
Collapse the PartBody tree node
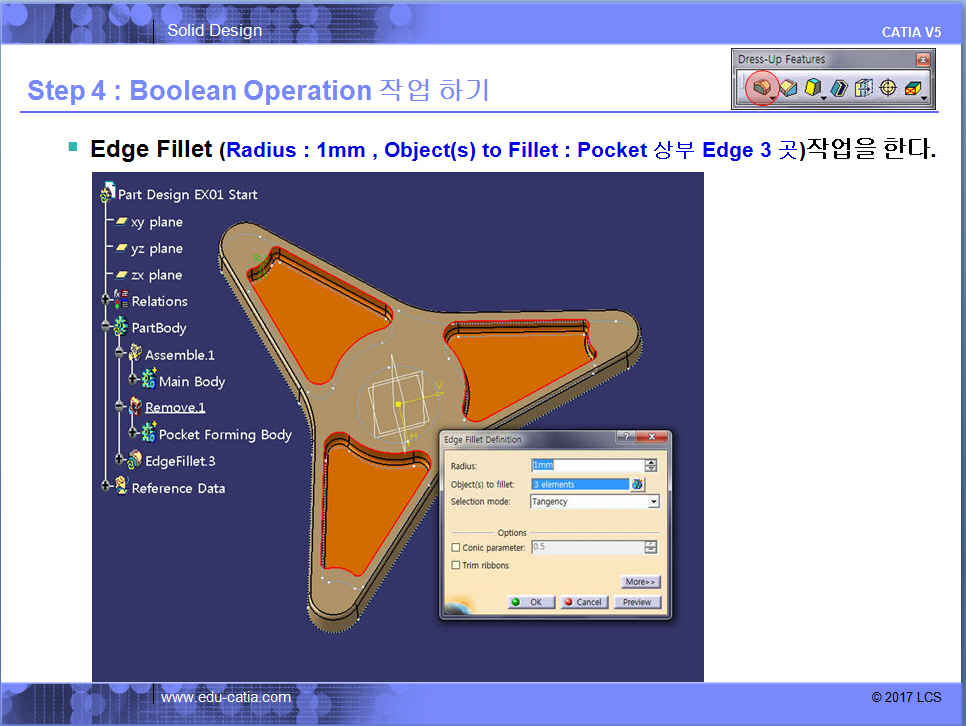click(x=107, y=328)
